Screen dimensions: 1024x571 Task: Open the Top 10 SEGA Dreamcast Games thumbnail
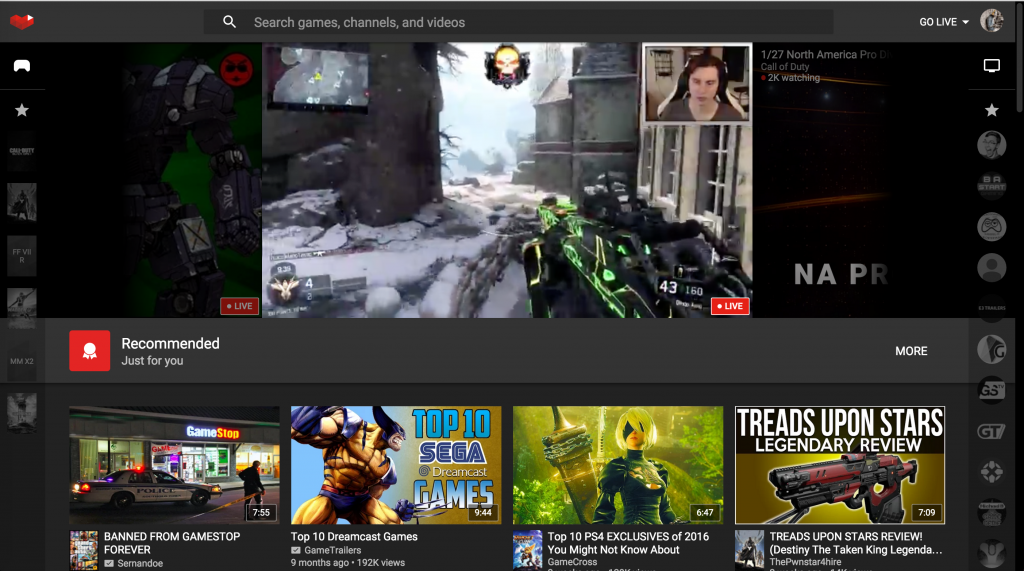pos(396,465)
